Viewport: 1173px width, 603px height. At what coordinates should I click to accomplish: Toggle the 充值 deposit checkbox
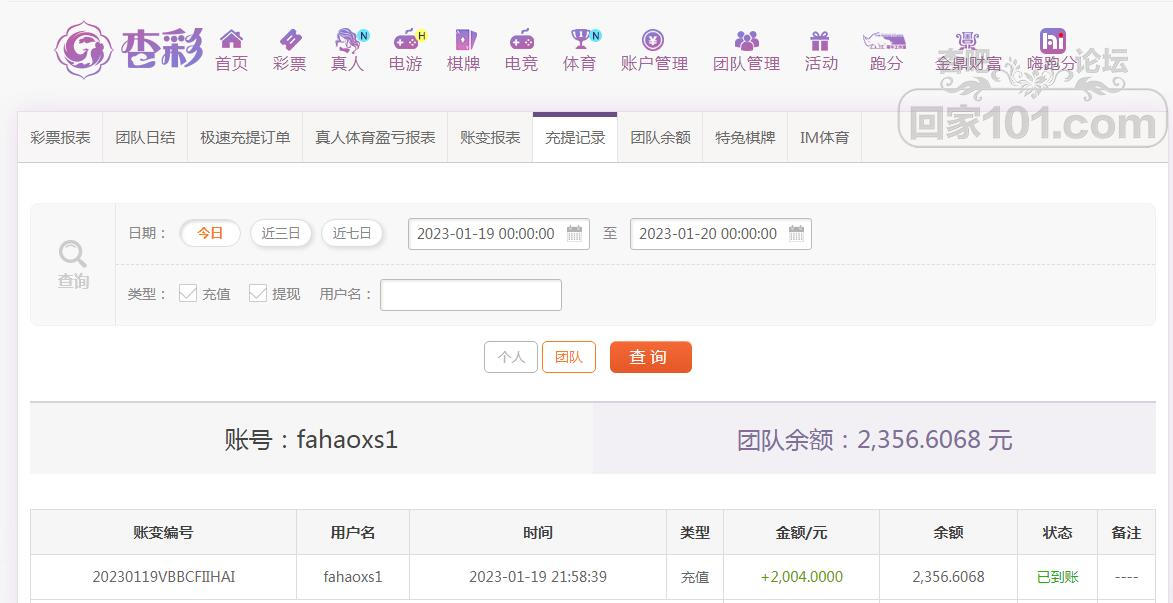tap(188, 293)
